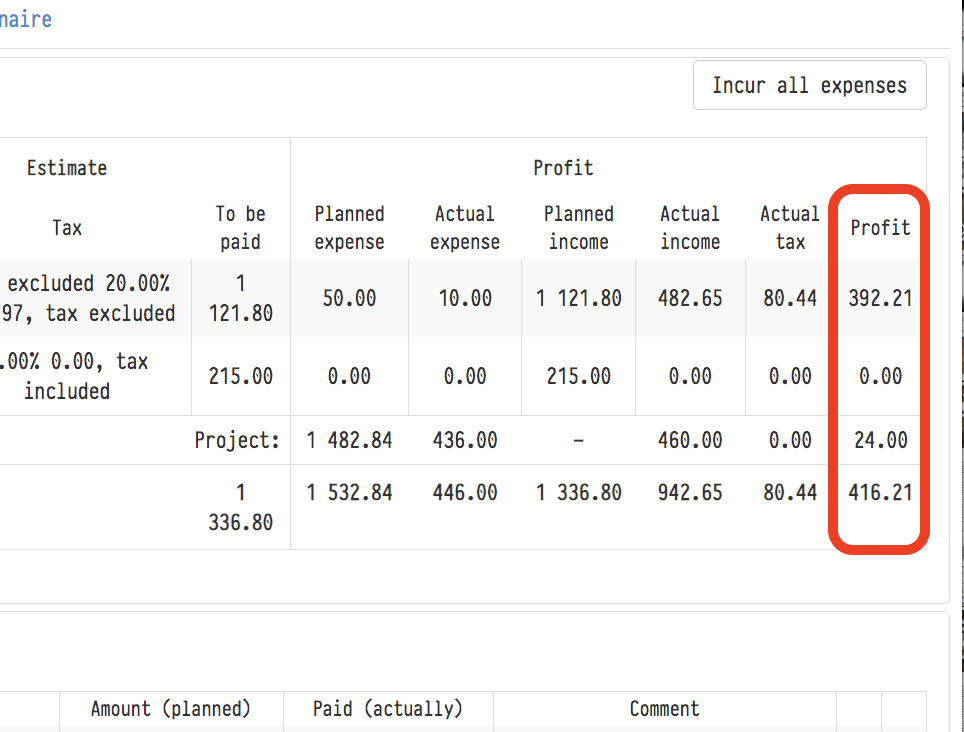Image resolution: width=964 pixels, height=732 pixels.
Task: Select the Planned income column header
Action: pos(578,228)
